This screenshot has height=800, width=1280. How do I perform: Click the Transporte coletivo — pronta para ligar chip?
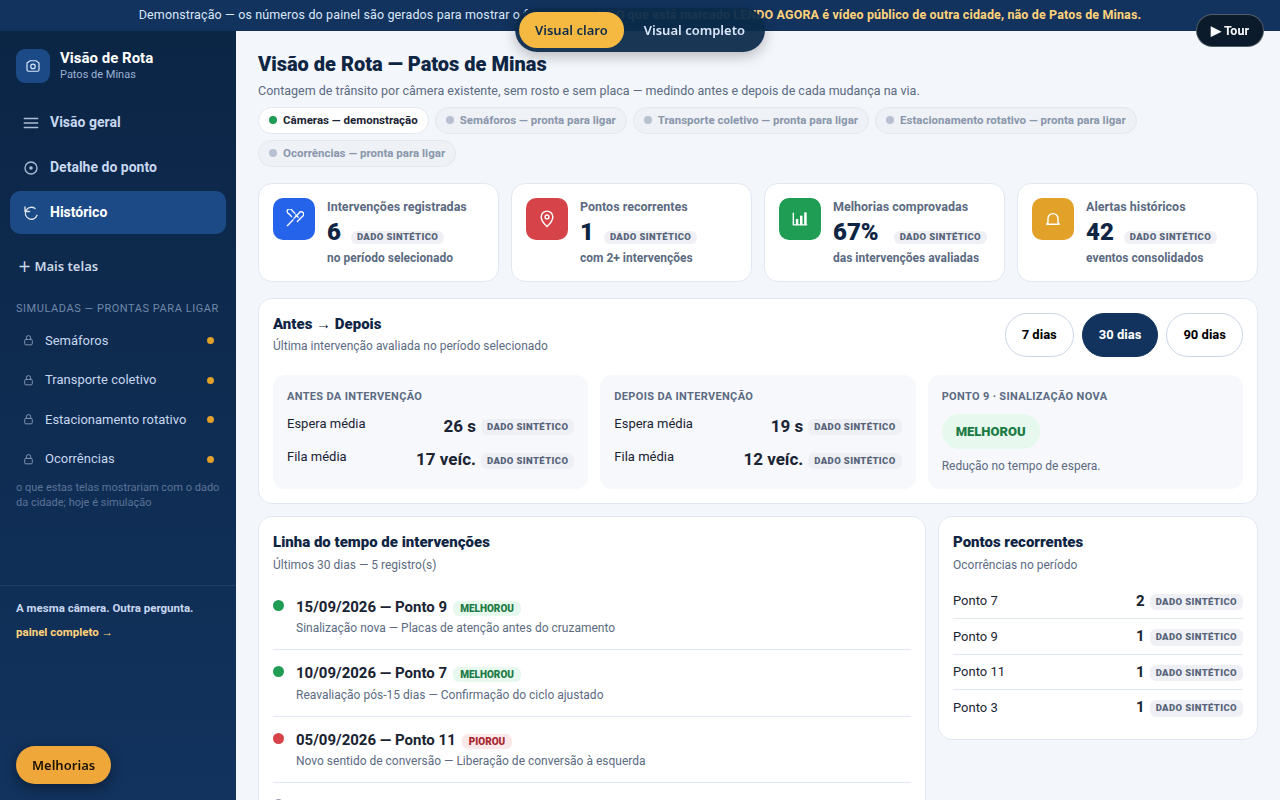(x=751, y=120)
